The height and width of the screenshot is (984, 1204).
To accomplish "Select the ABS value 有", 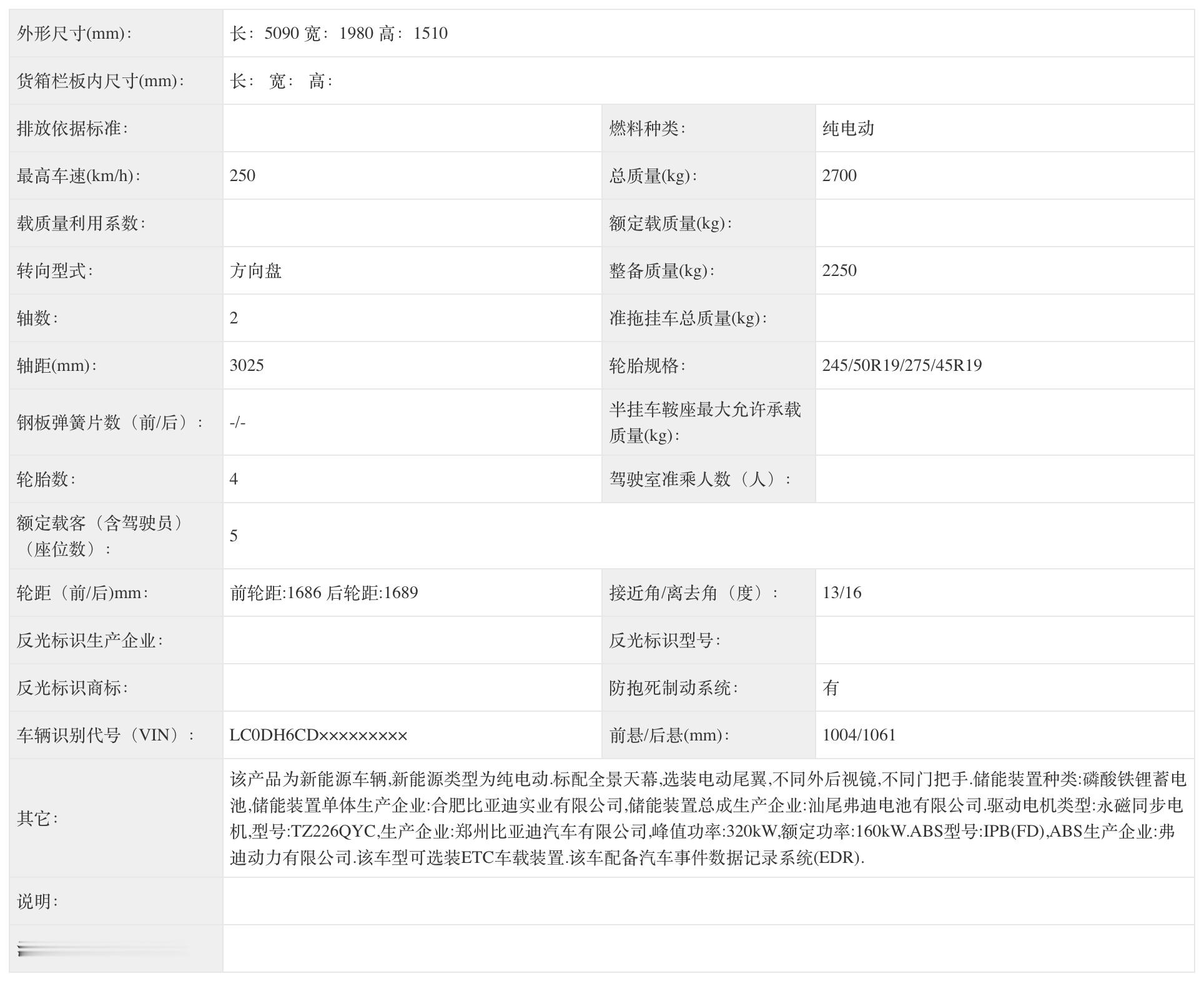I will (x=831, y=687).
